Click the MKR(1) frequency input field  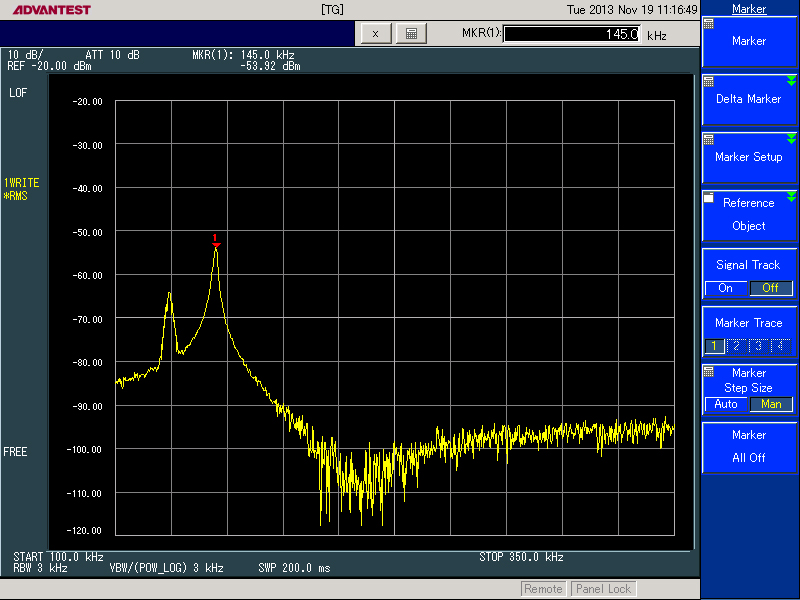(x=572, y=34)
